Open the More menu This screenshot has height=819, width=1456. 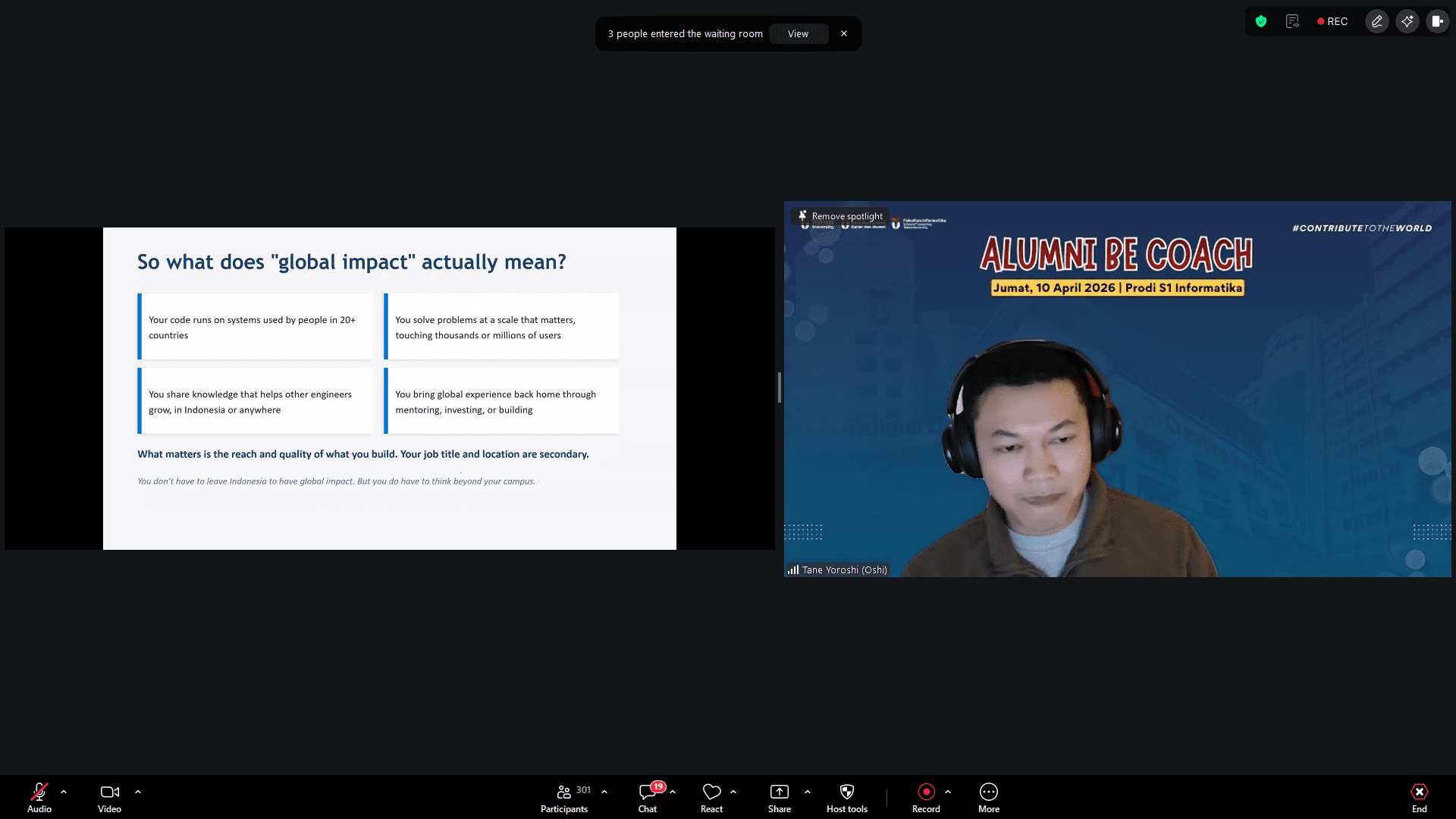pos(988,797)
